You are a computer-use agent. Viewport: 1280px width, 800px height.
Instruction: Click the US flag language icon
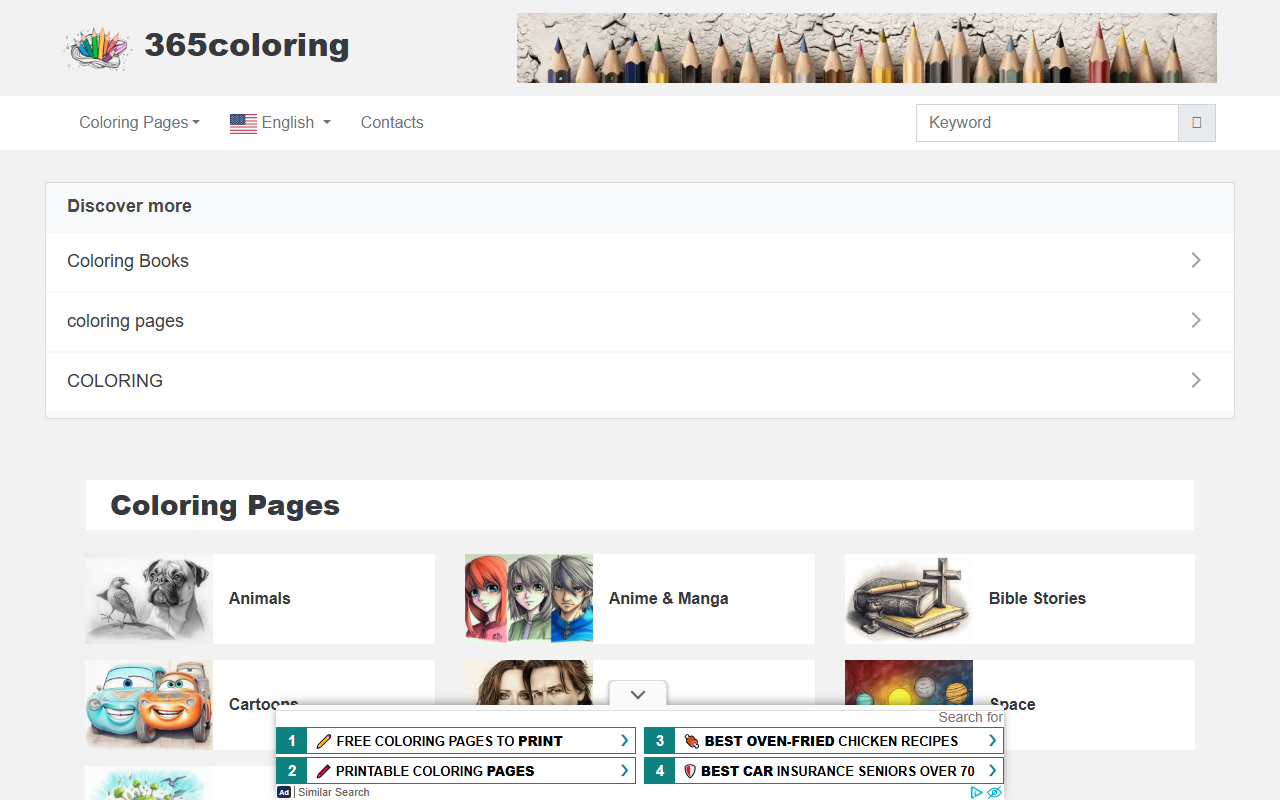pyautogui.click(x=243, y=123)
